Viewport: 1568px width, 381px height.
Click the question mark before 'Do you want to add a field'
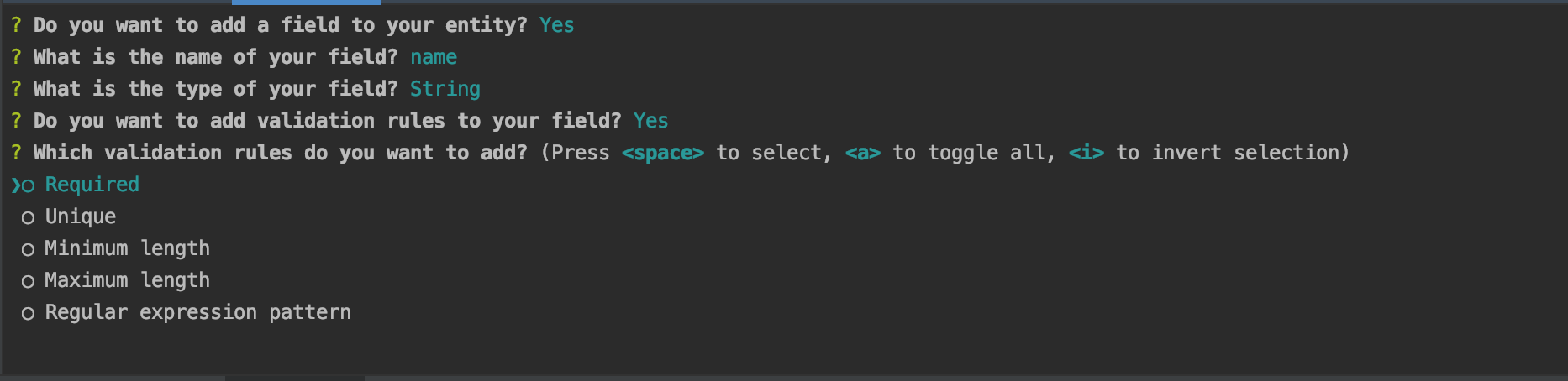click(x=16, y=25)
